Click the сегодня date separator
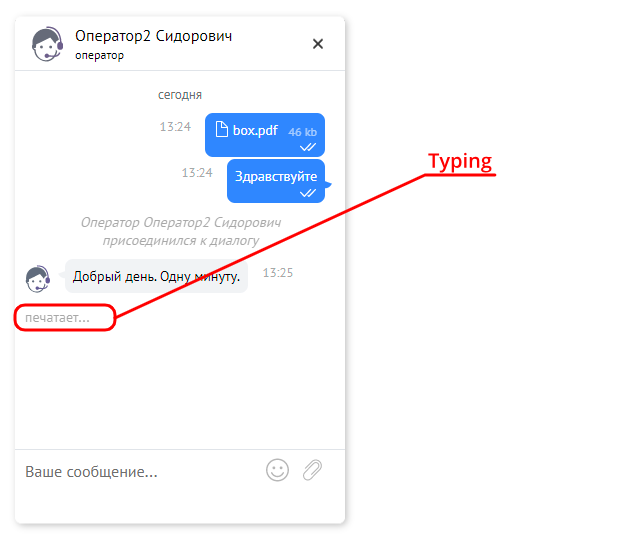Image resolution: width=640 pixels, height=540 pixels. 180,95
